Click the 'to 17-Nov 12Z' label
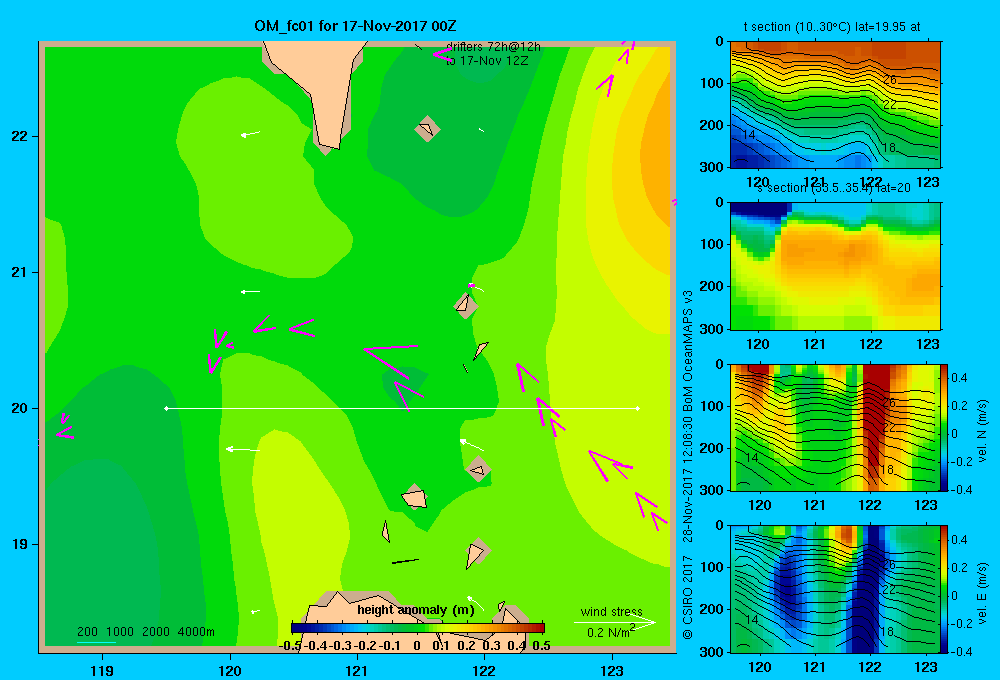Image resolution: width=1000 pixels, height=680 pixels. [487, 61]
